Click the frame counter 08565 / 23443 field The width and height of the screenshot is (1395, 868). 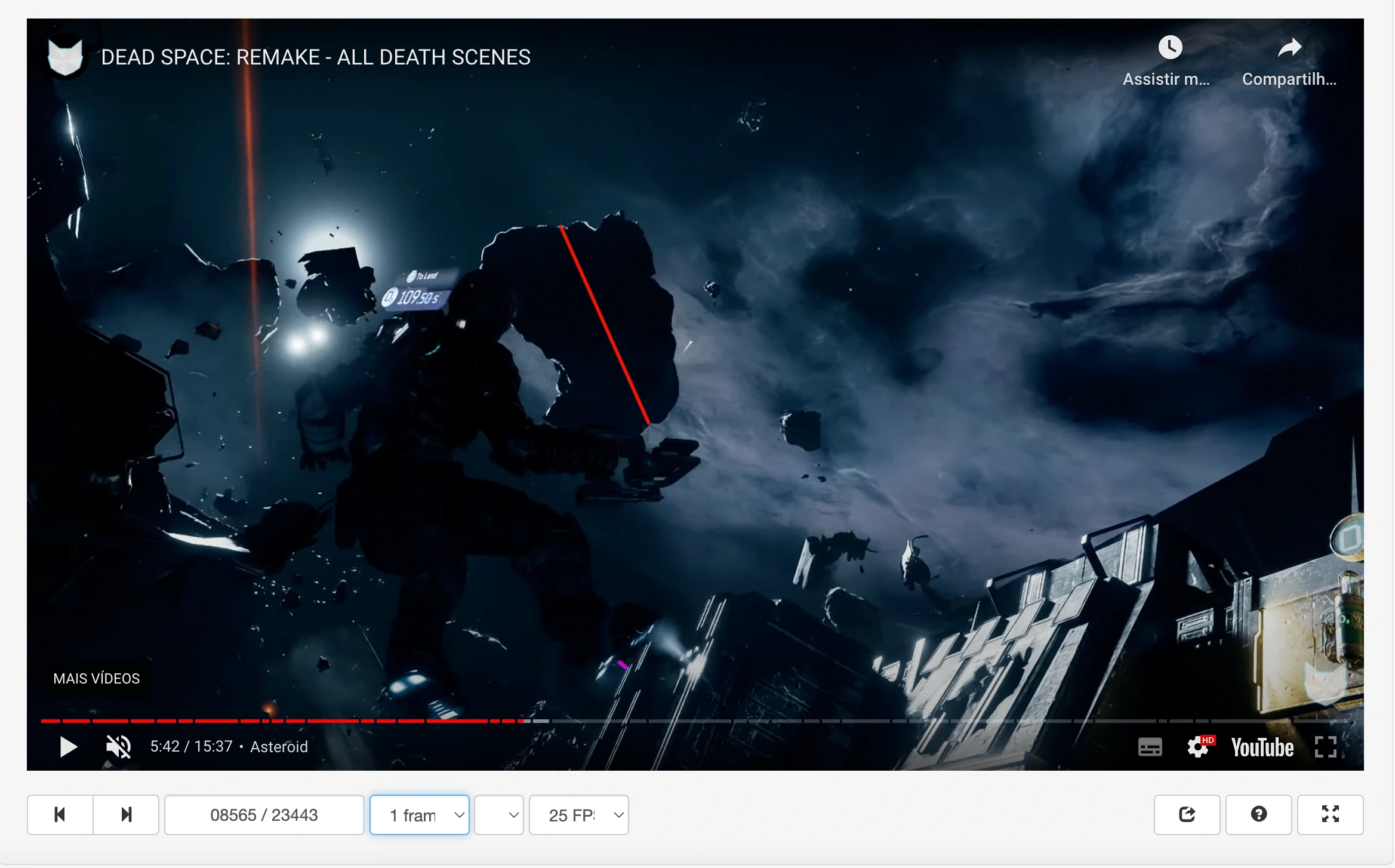tap(264, 815)
